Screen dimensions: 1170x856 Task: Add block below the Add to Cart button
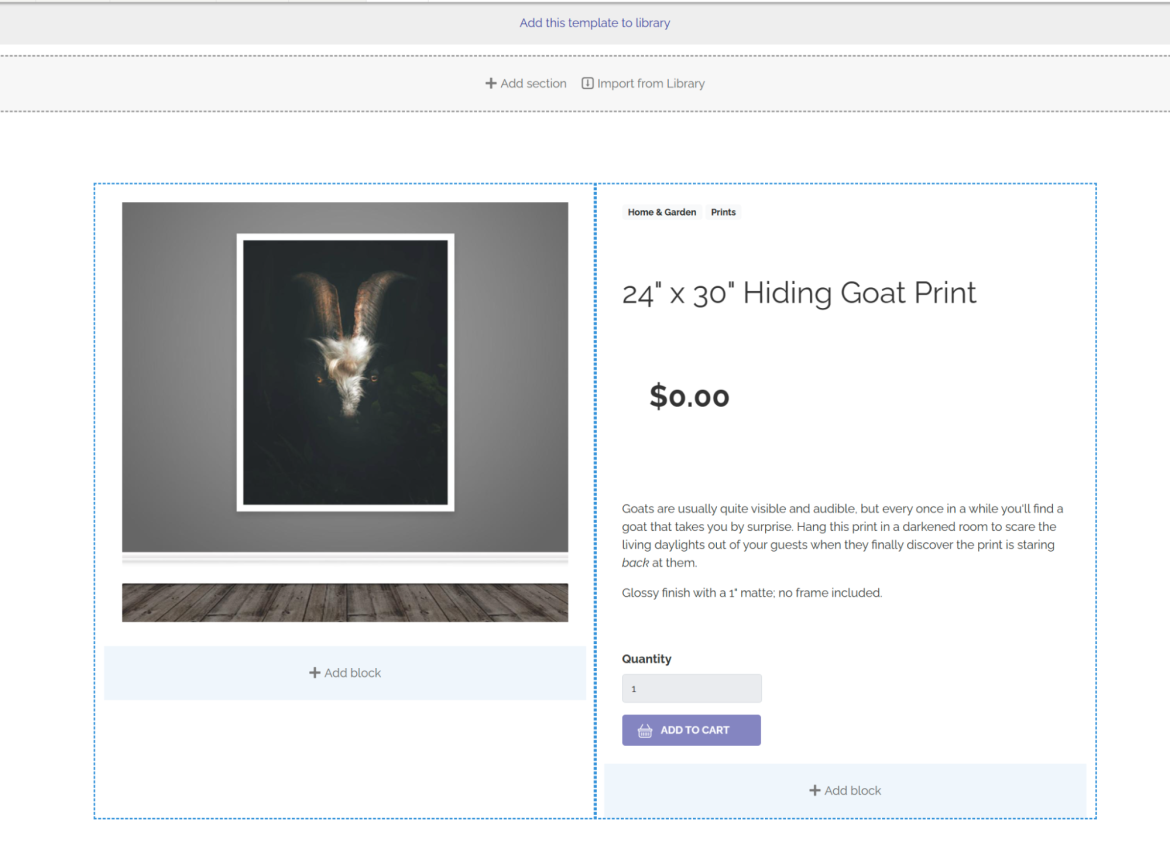pos(845,791)
